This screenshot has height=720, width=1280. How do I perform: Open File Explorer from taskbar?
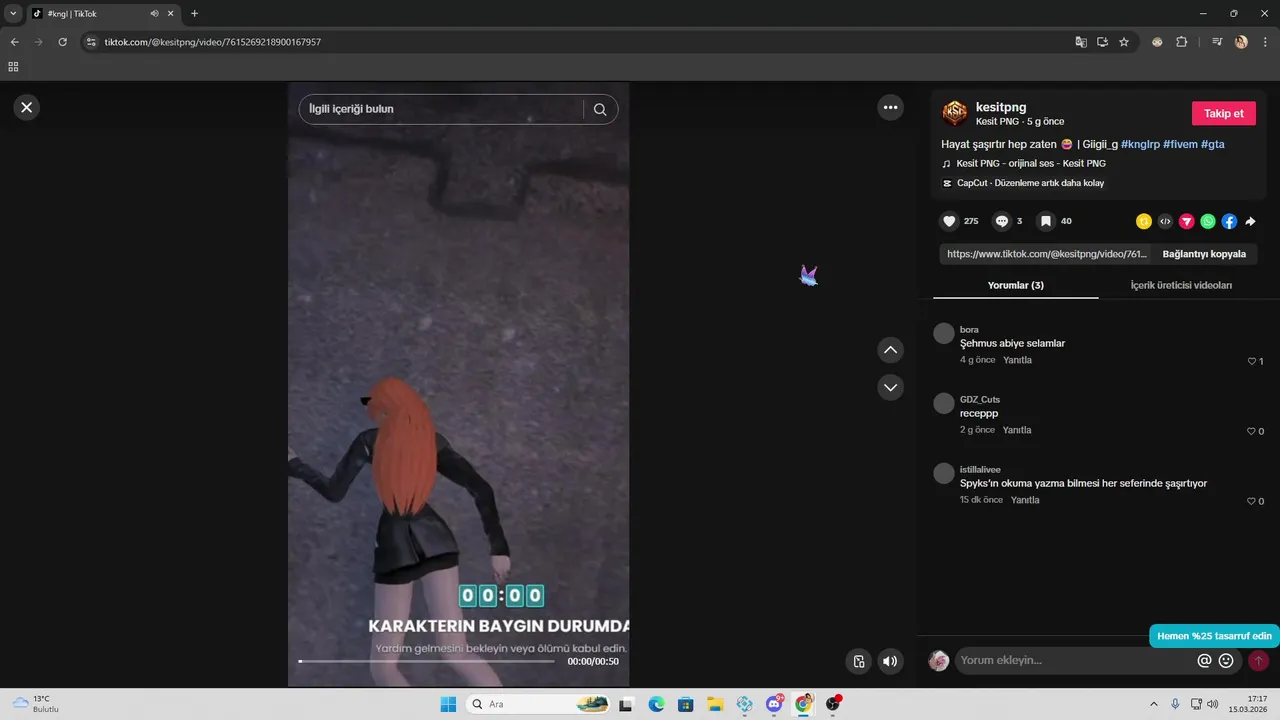(x=714, y=704)
